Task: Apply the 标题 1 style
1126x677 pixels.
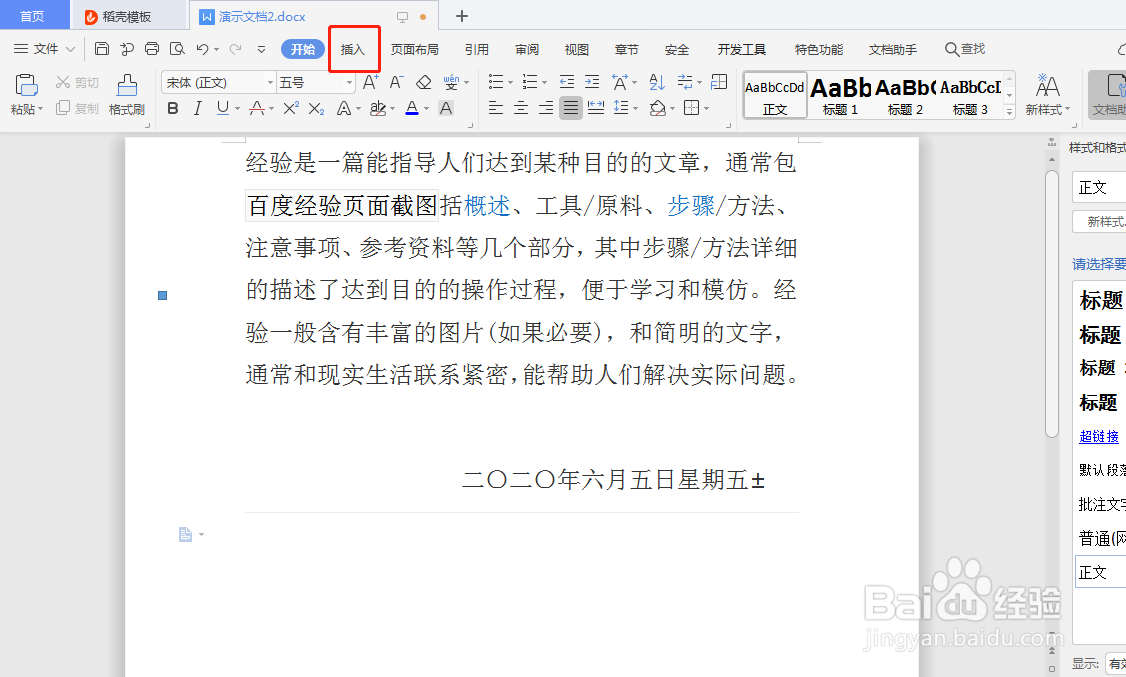Action: [840, 95]
